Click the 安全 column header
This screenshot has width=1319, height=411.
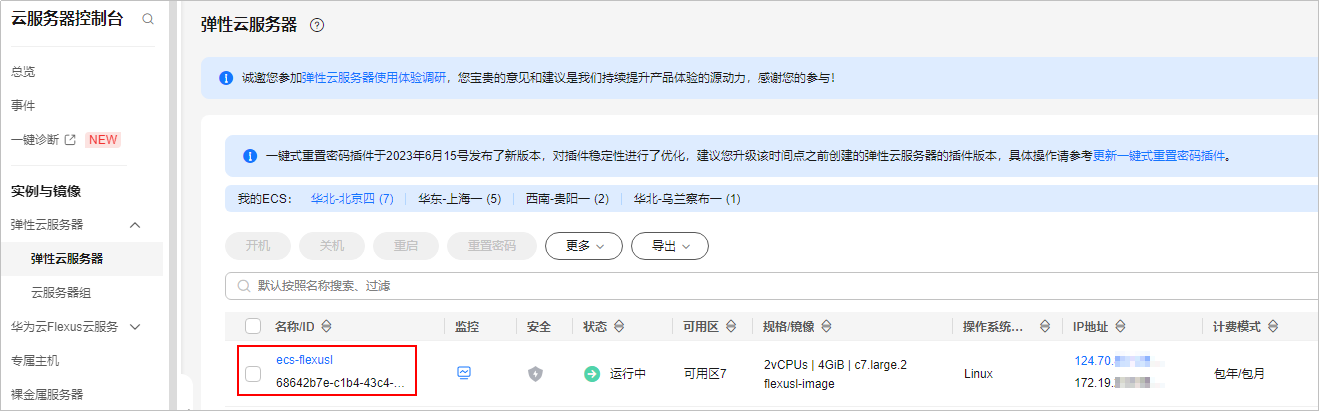[538, 326]
